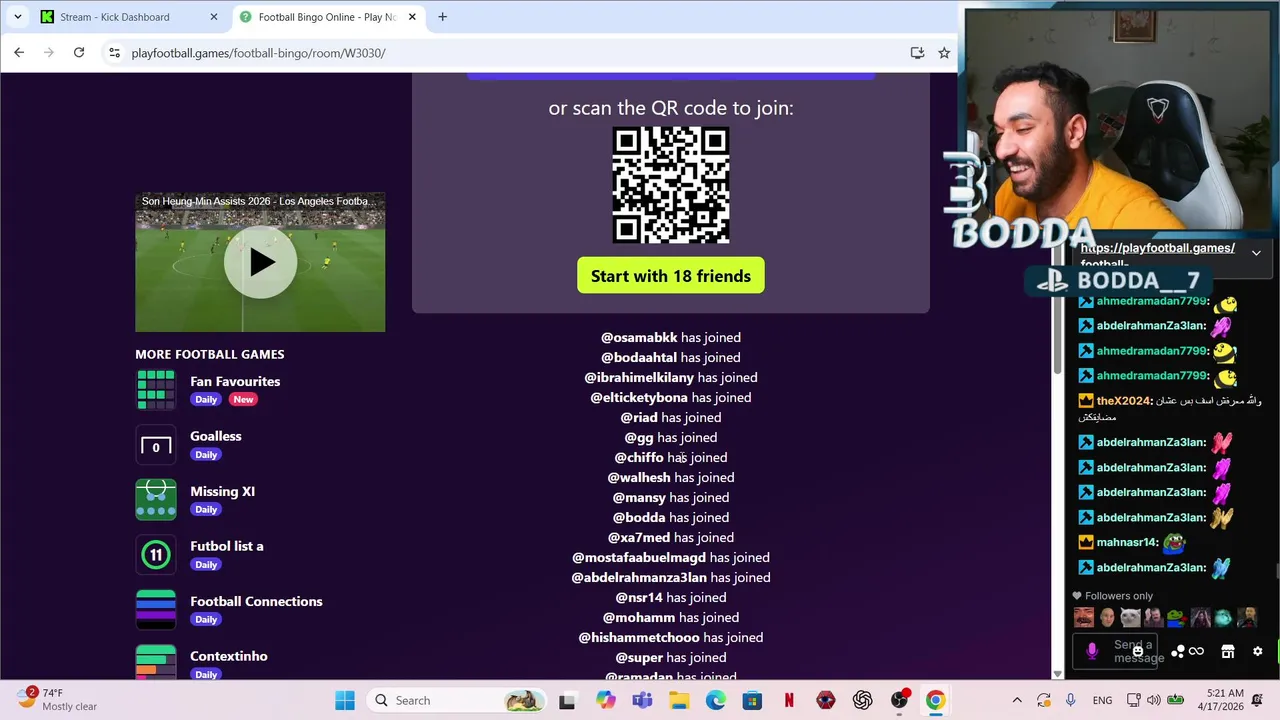The height and width of the screenshot is (720, 1280).
Task: Open the Contextinho game icon
Action: coord(156,662)
